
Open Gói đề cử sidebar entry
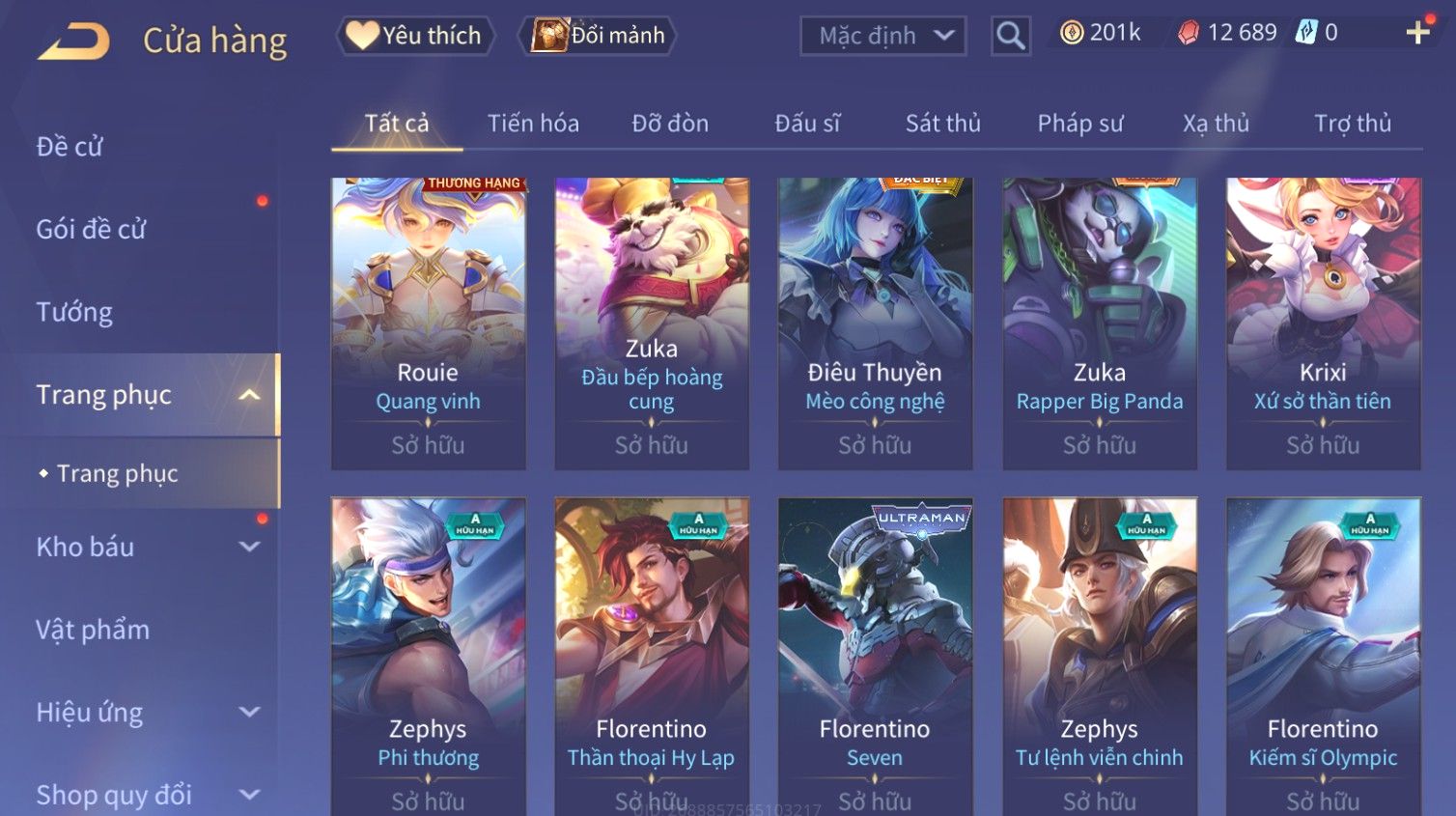91,229
